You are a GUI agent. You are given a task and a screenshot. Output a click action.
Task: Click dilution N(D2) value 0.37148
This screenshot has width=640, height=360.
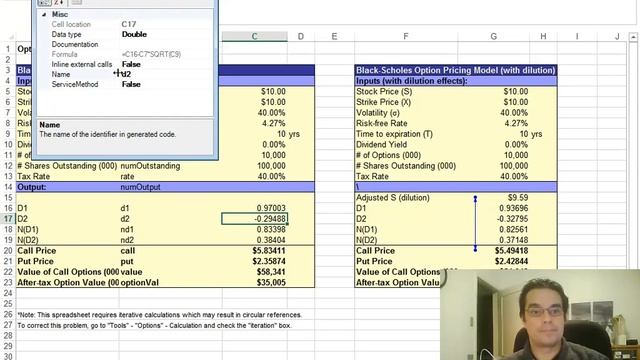[513, 240]
